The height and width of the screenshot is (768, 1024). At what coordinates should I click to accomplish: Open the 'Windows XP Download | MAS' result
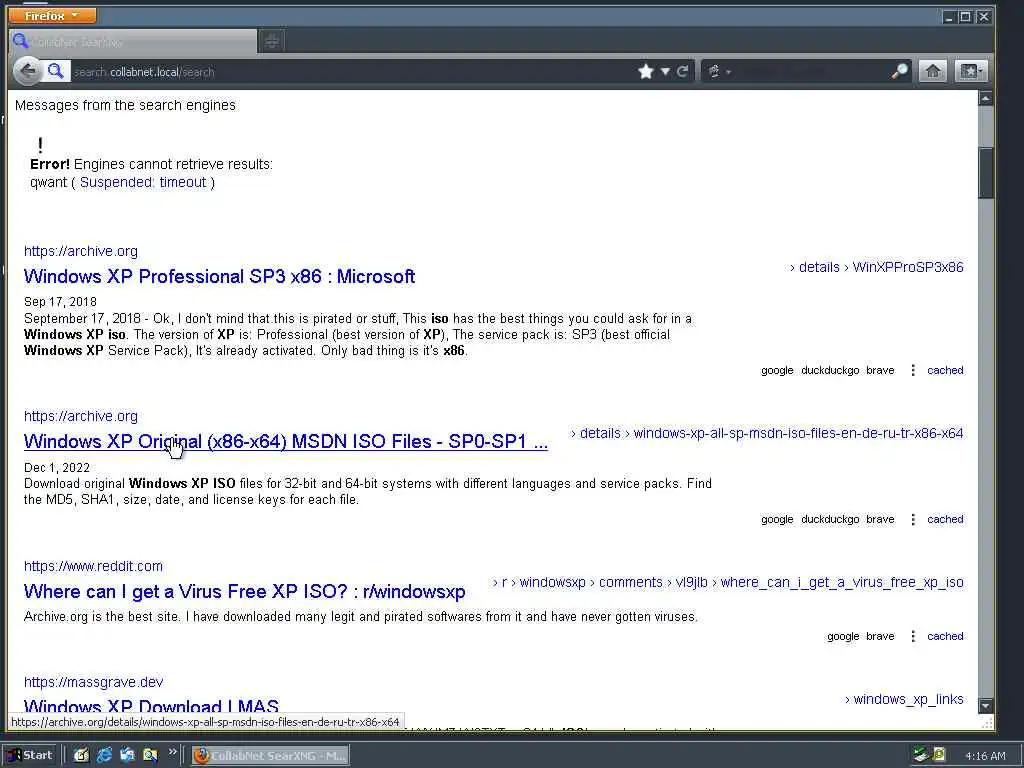tap(151, 705)
